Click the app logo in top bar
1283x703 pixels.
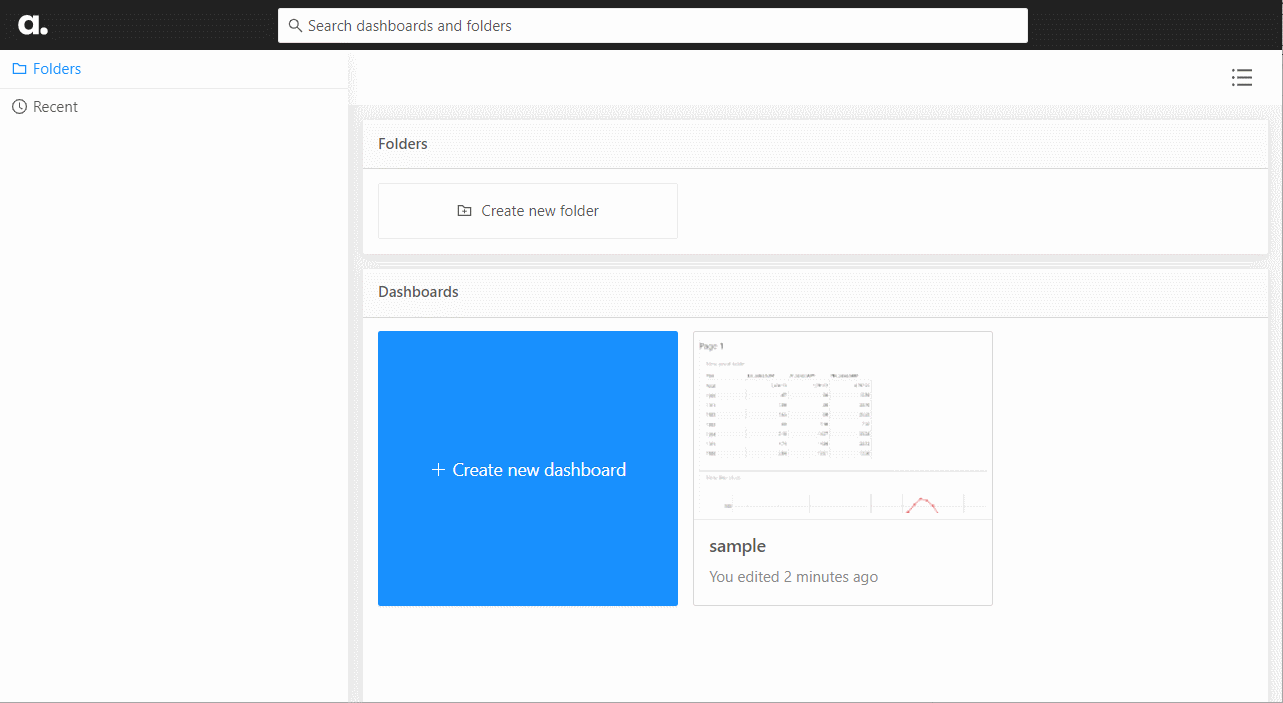pos(33,25)
